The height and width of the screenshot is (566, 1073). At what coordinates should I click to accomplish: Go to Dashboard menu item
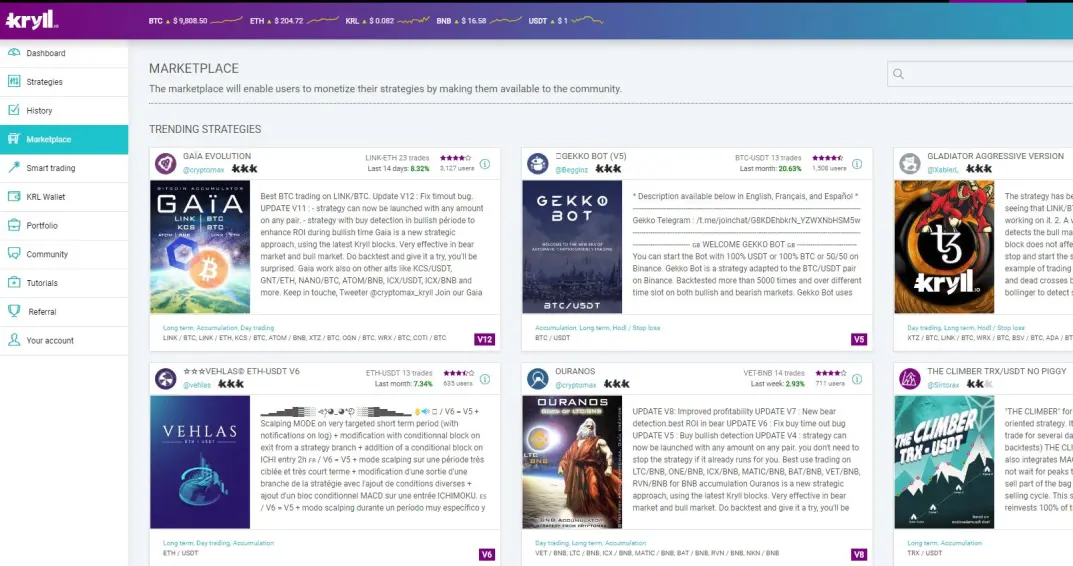click(64, 53)
